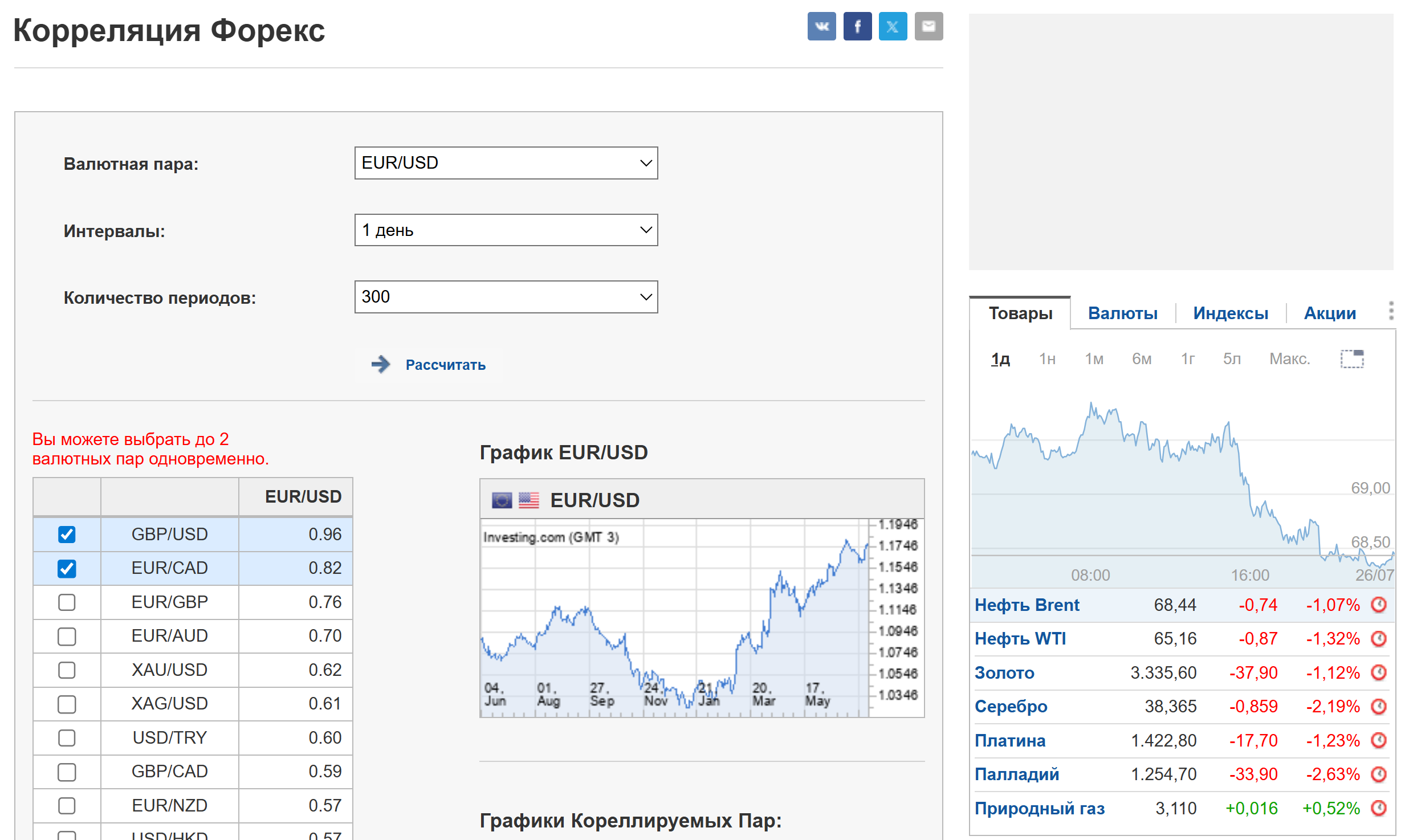
Task: Share page via VK icon
Action: point(821,26)
